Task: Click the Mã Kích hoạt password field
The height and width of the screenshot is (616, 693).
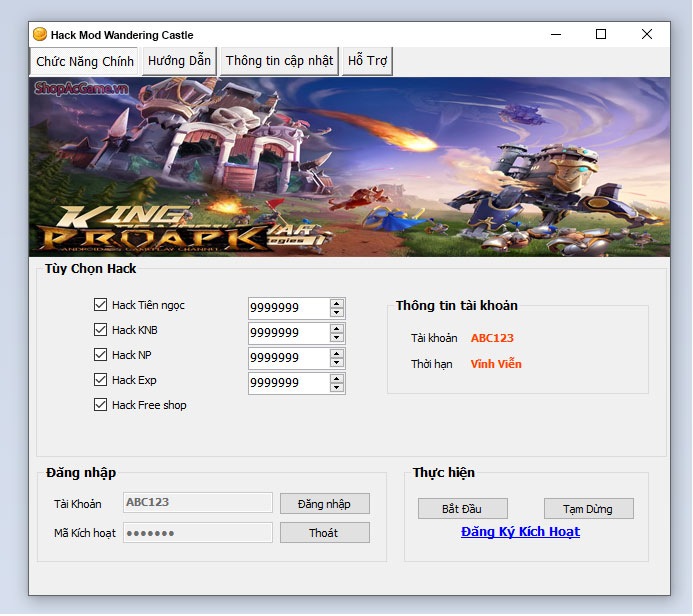Action: (198, 533)
